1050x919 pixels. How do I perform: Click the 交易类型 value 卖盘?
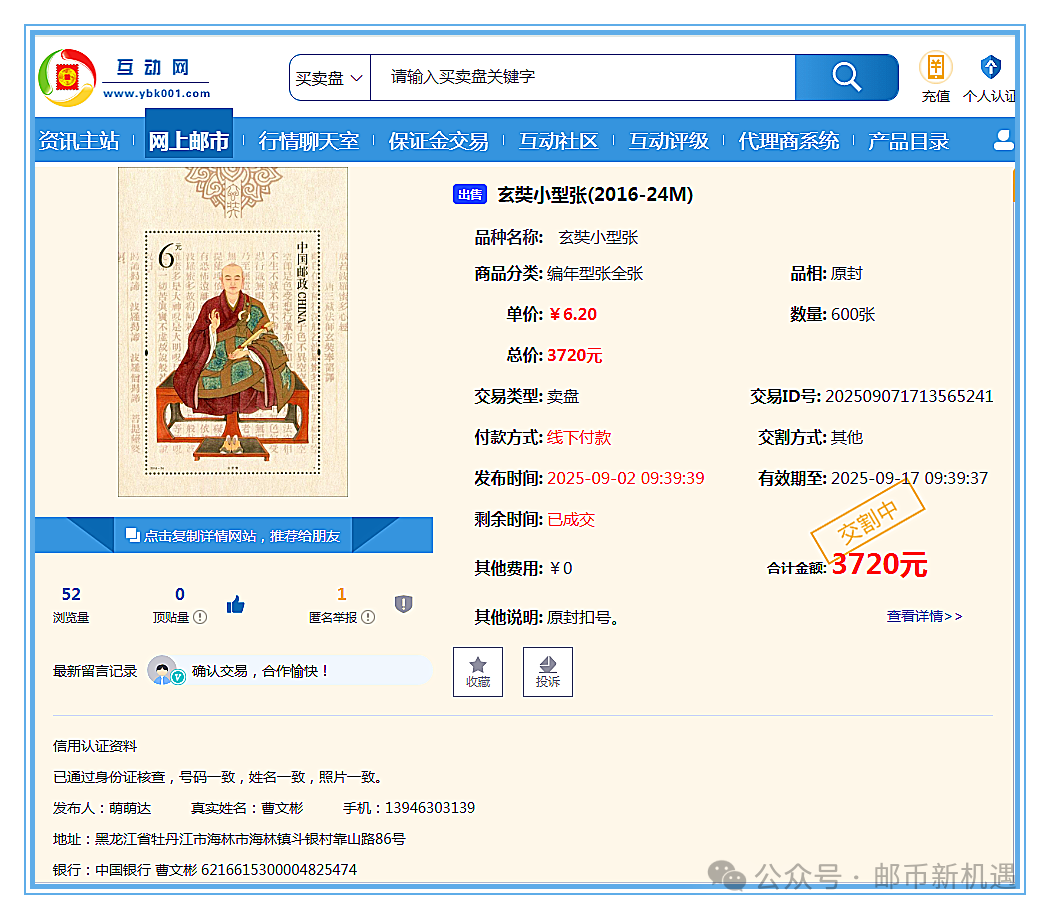coord(562,396)
